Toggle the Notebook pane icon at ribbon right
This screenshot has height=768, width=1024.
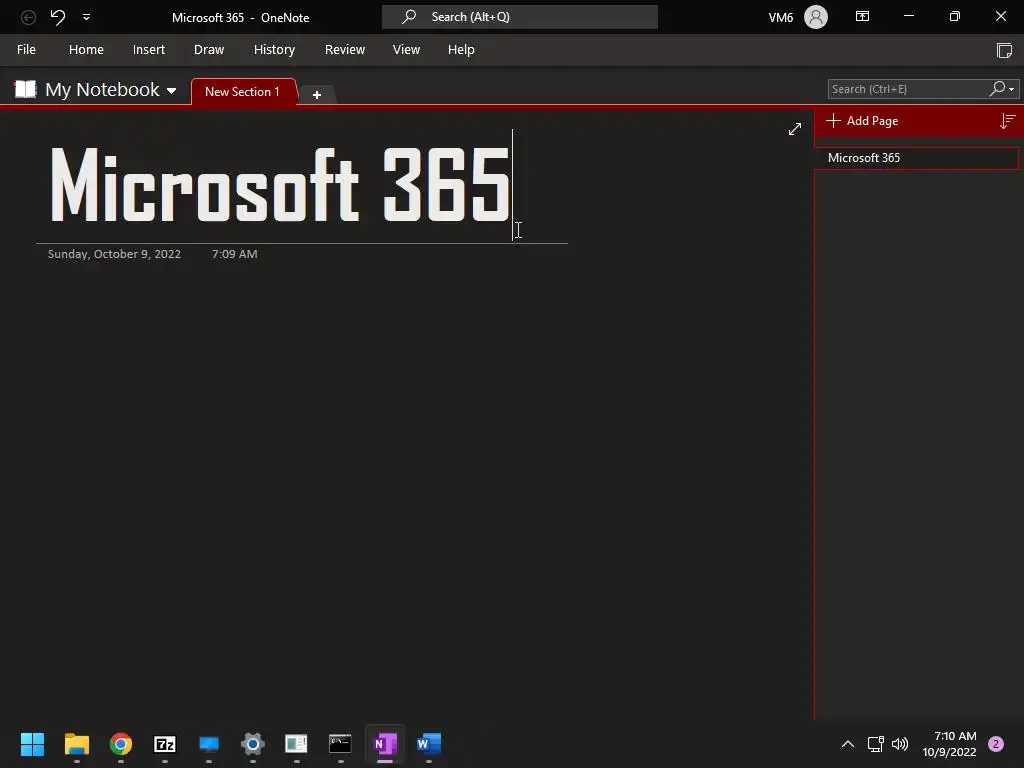tap(1004, 50)
